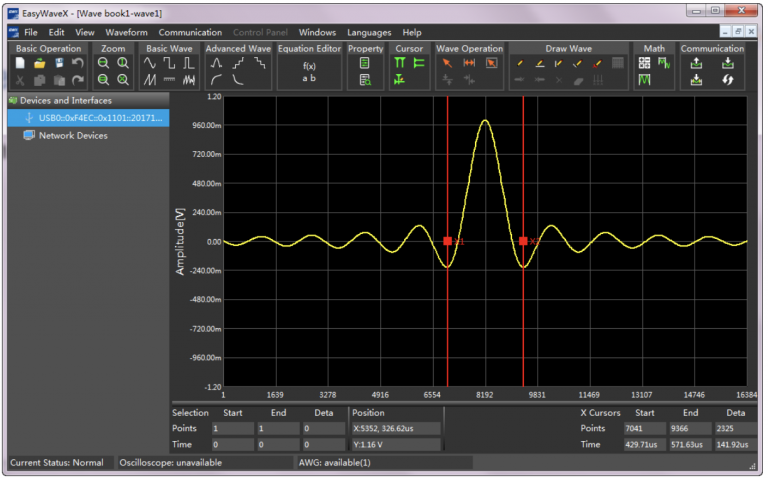The image size is (768, 478).
Task: Click the X Cursors Time value 429.71us
Action: (643, 445)
